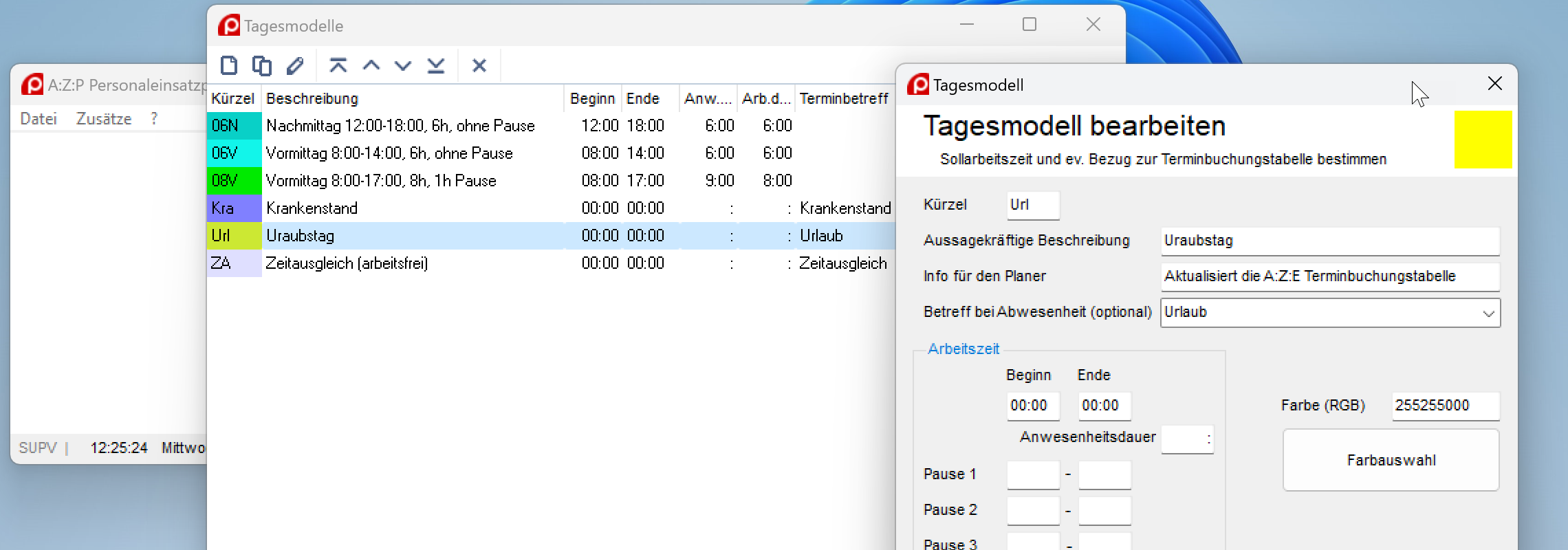The height and width of the screenshot is (550, 1568).
Task: Open the Datei menu
Action: (x=39, y=119)
